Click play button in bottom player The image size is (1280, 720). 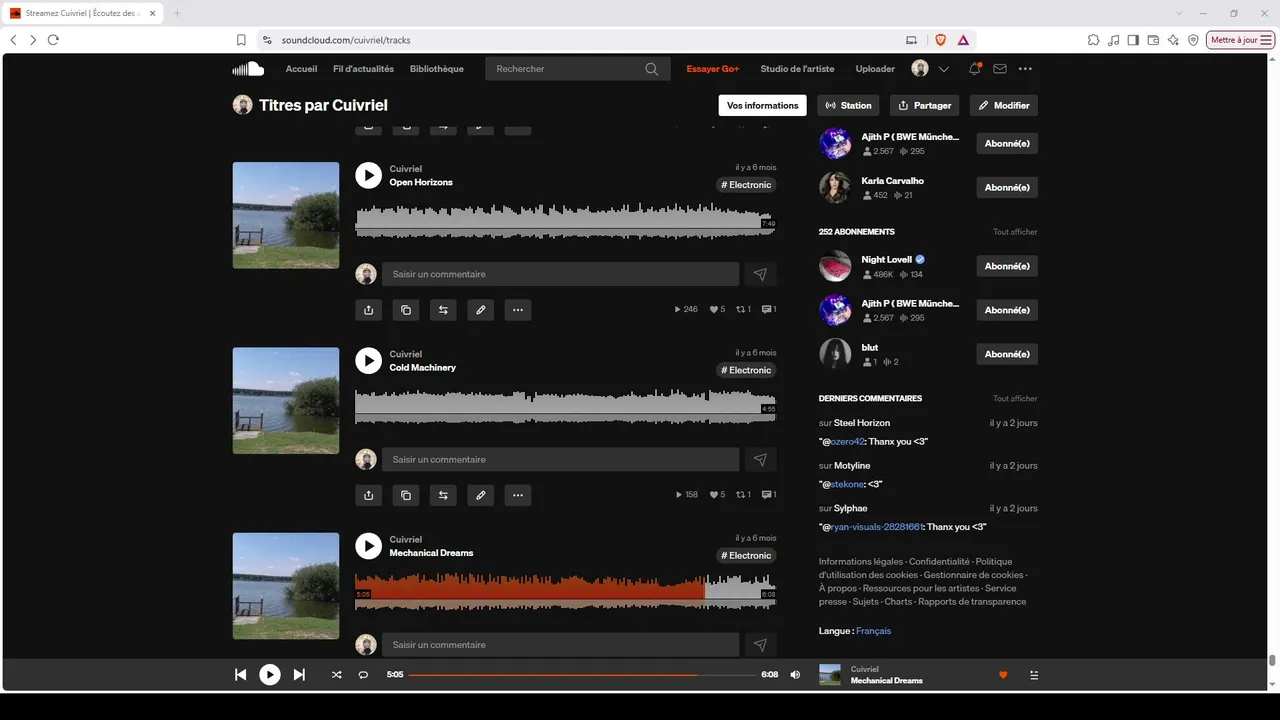(270, 675)
